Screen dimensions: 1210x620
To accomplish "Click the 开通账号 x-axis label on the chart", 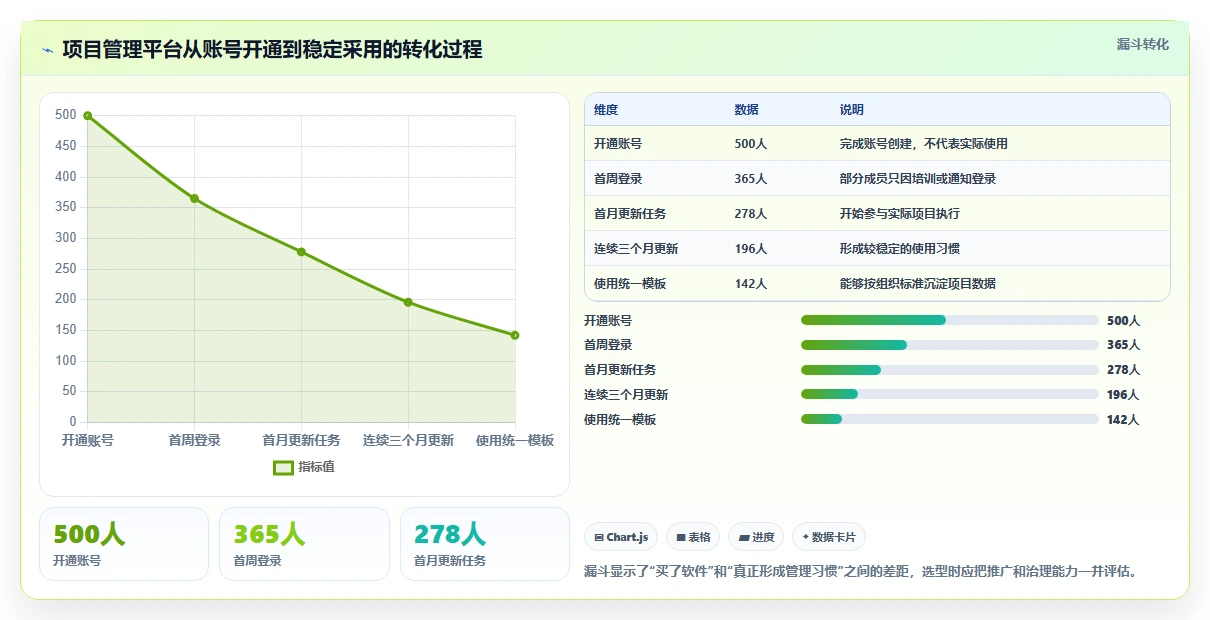I will pyautogui.click(x=88, y=440).
